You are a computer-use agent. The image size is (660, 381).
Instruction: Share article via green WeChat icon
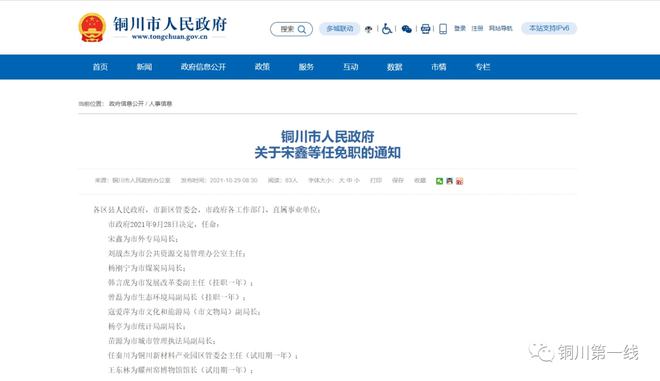pos(439,181)
